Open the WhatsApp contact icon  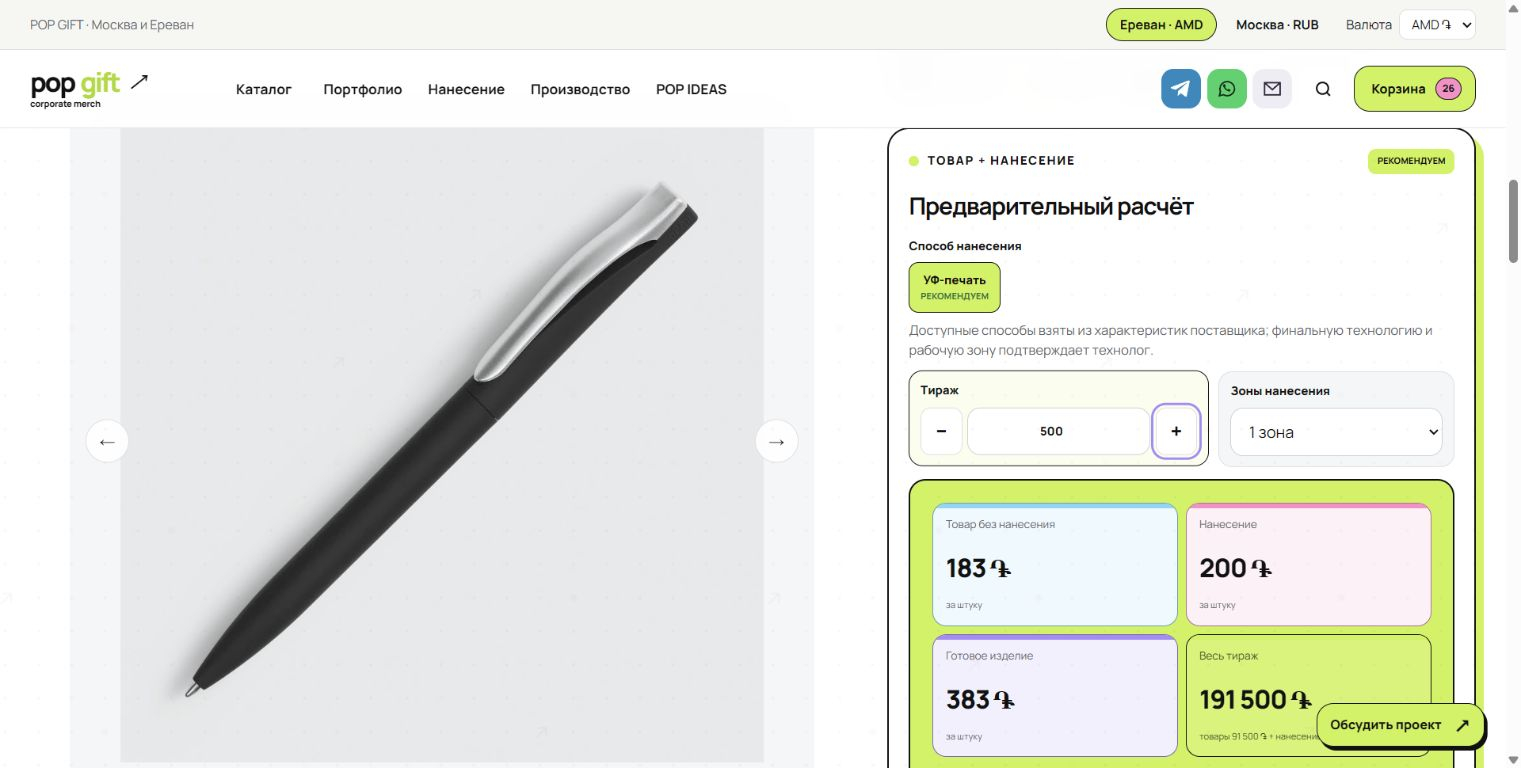1227,89
